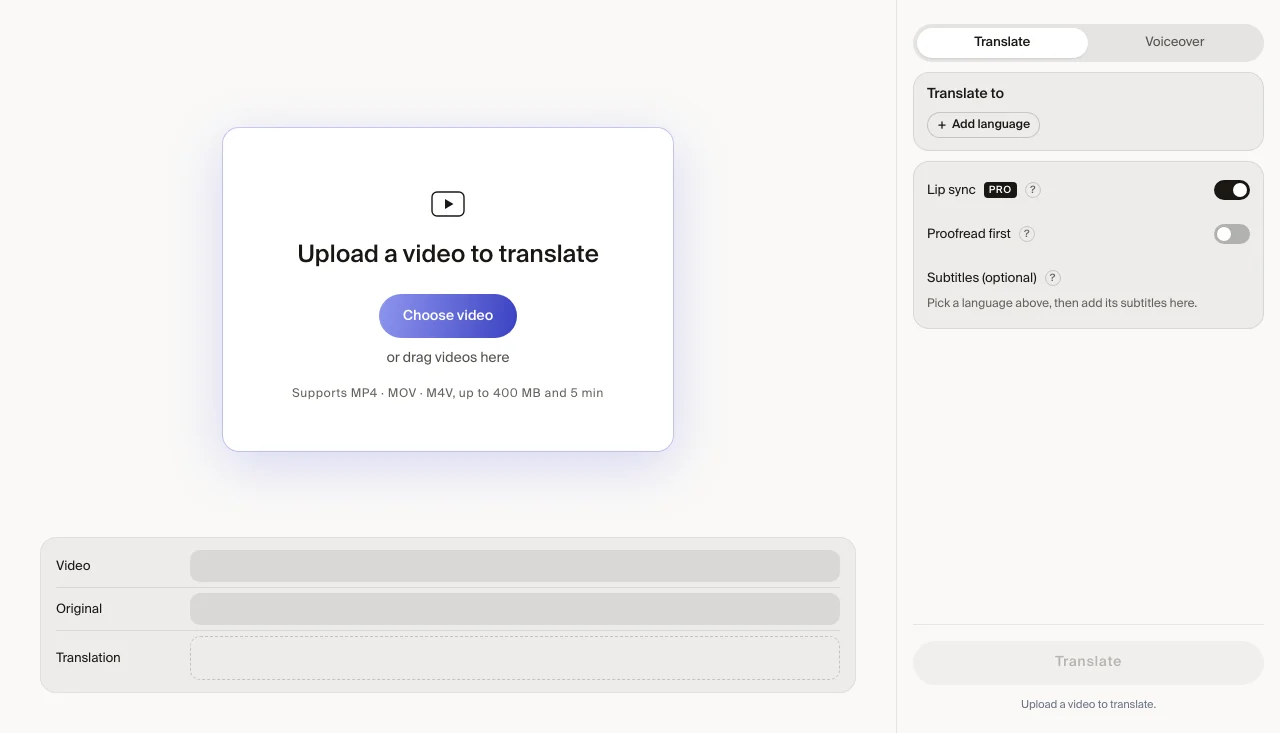Image resolution: width=1280 pixels, height=733 pixels.
Task: Click the Choose video button
Action: tap(448, 316)
